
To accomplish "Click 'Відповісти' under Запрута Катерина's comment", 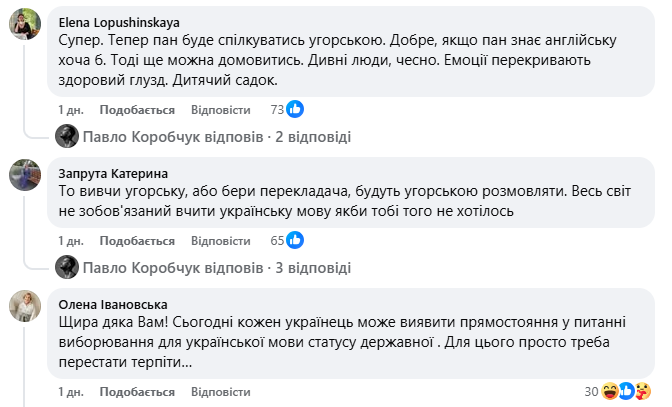I will click(x=219, y=241).
